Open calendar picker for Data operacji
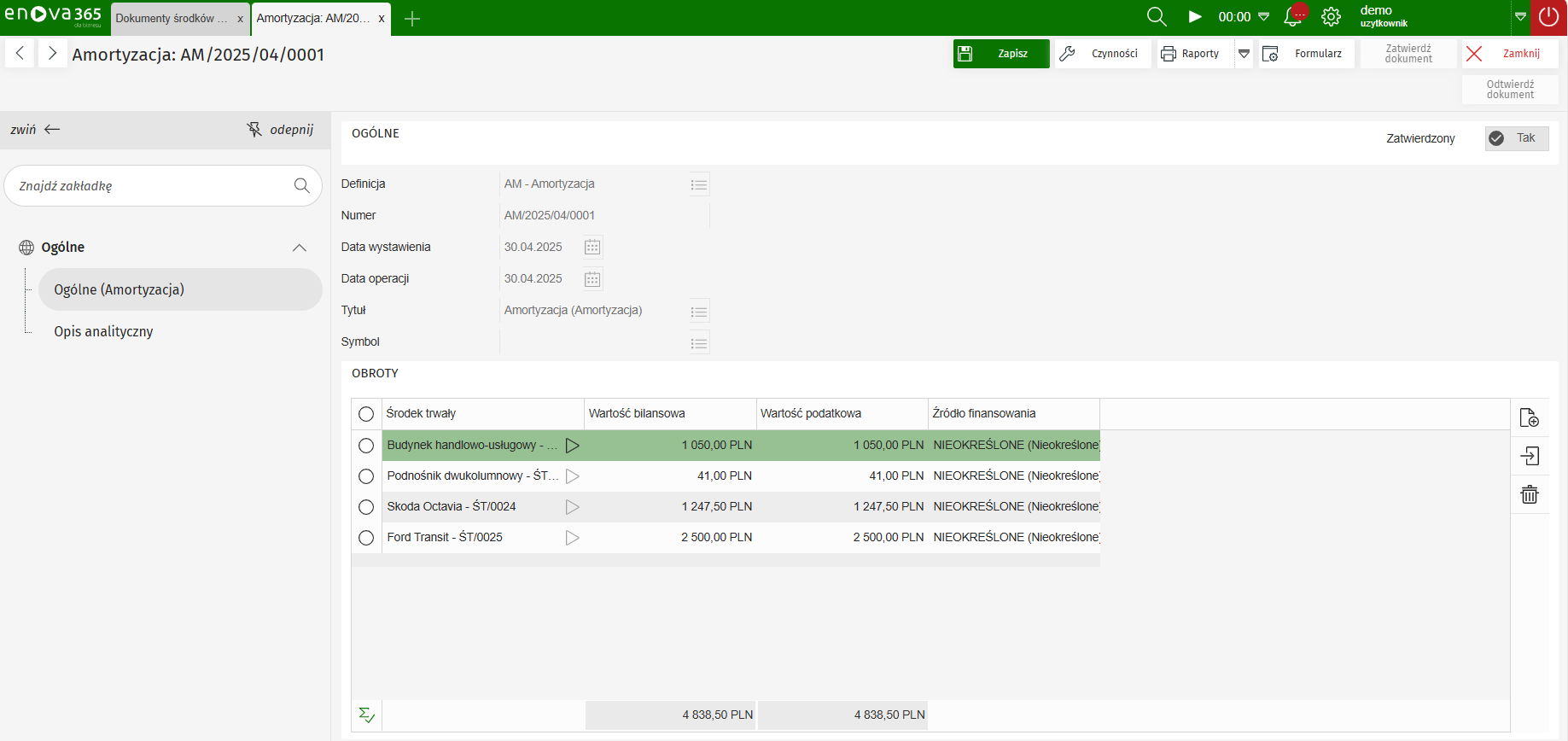This screenshot has height=741, width=1568. [x=592, y=279]
